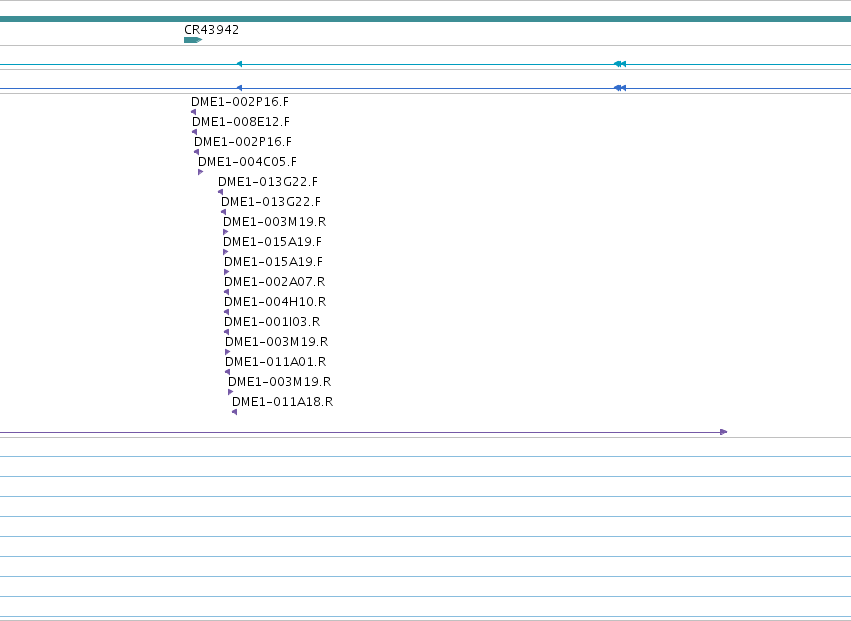The height and width of the screenshot is (621, 851).
Task: Select purple arrow under DME1-004C05.F
Action: coord(201,172)
